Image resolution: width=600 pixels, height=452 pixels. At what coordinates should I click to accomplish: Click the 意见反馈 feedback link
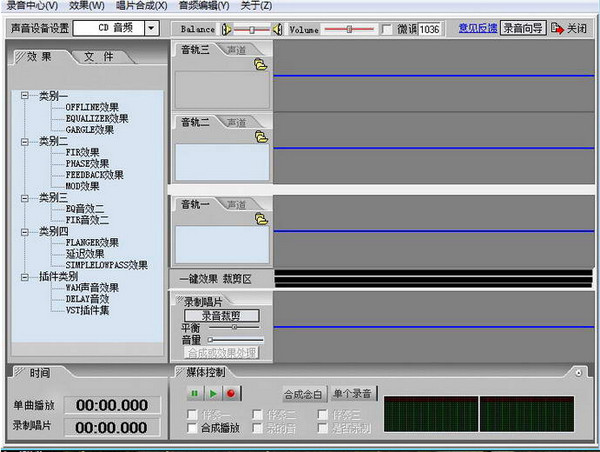tap(478, 28)
